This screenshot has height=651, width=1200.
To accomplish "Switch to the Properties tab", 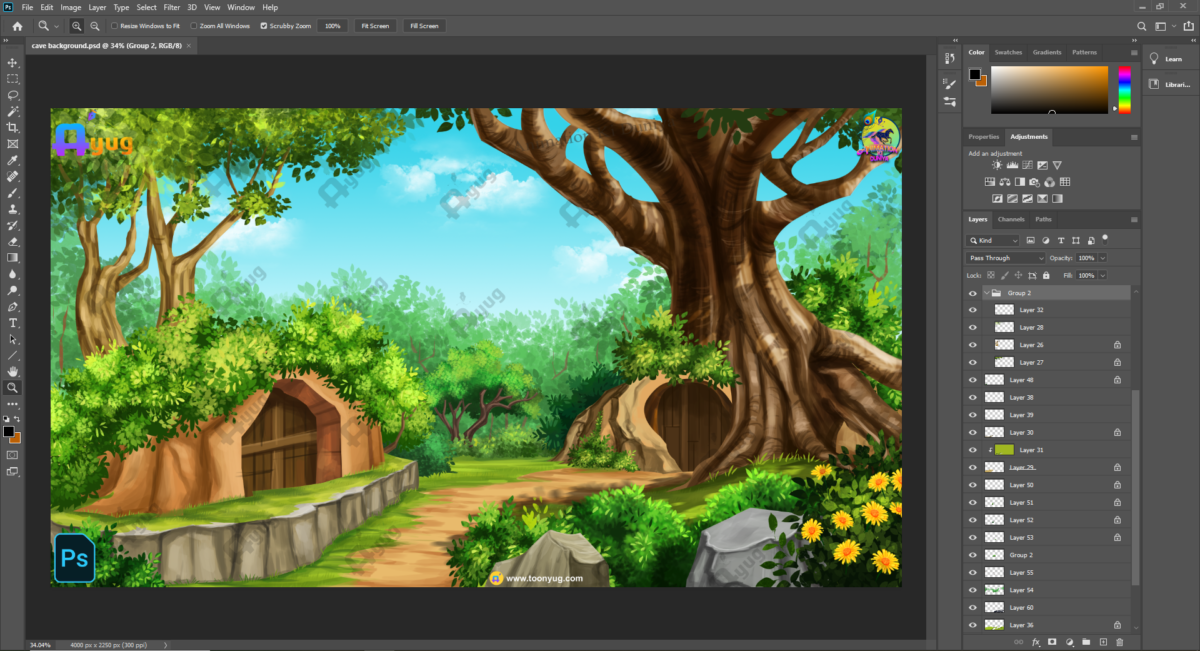I will point(983,136).
